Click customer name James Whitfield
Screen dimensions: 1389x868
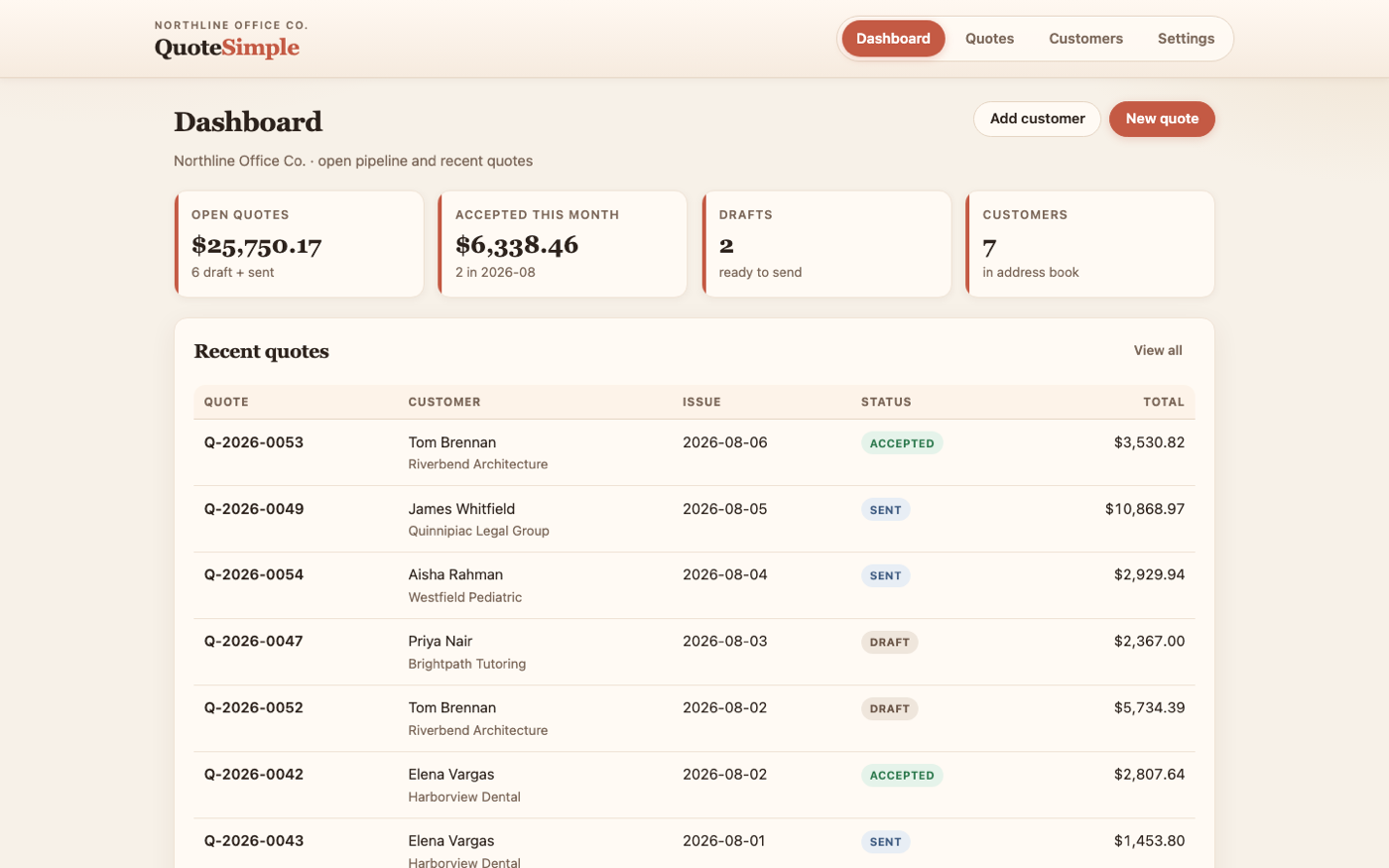[x=461, y=509]
